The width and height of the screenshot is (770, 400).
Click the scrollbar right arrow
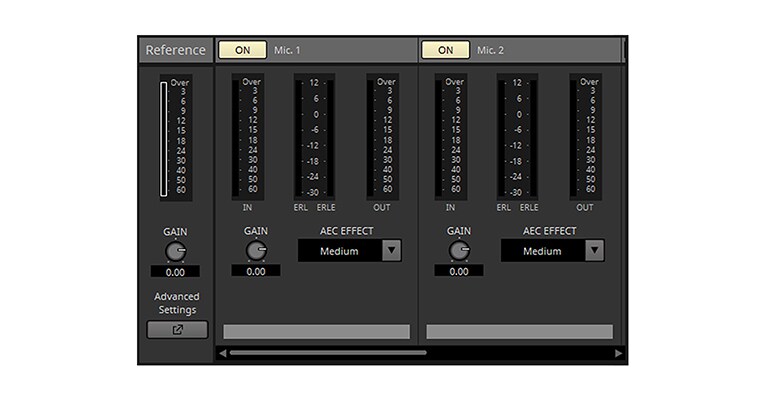click(x=619, y=353)
